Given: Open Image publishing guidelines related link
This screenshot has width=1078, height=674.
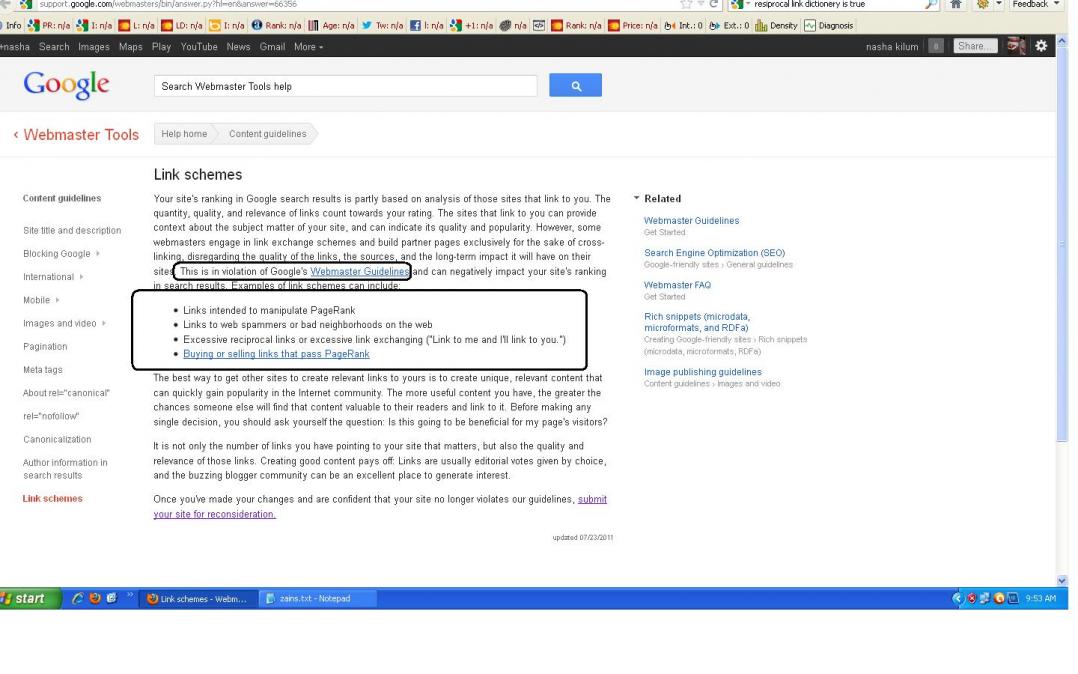Looking at the screenshot, I should (703, 372).
